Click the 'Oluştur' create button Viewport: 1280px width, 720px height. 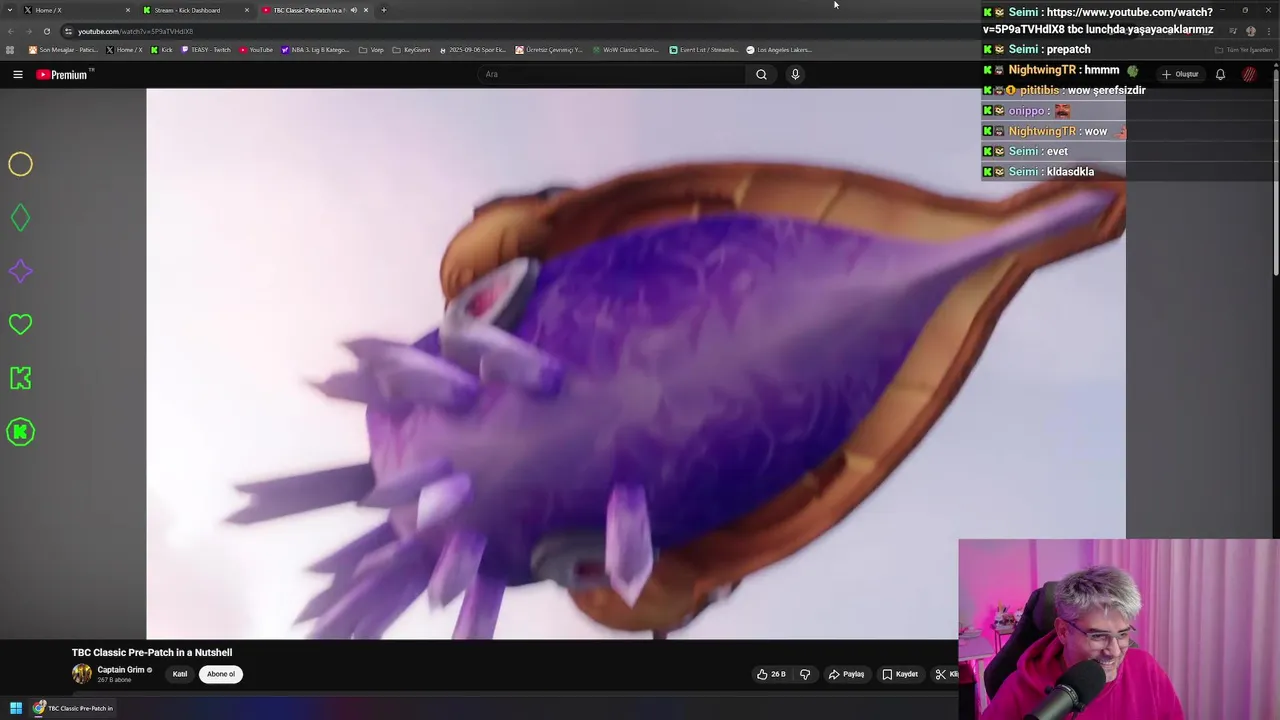1180,74
